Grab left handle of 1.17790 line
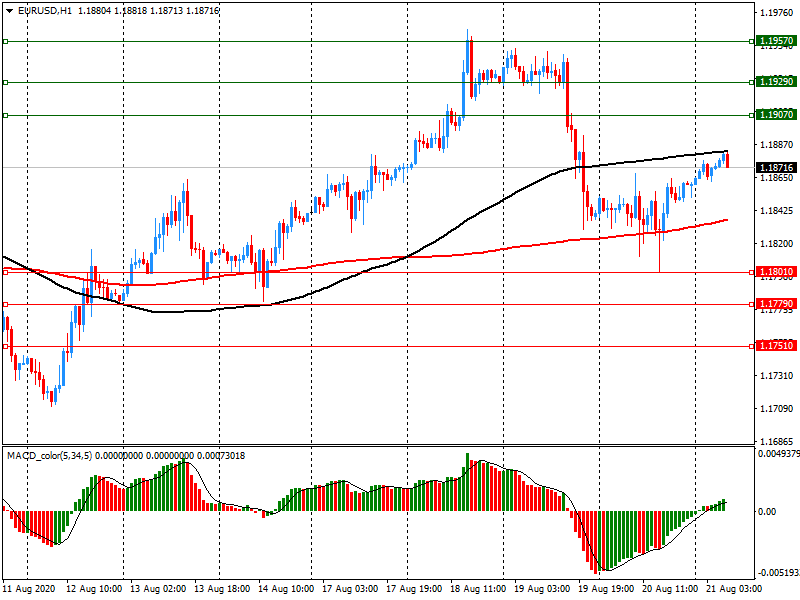 point(6,305)
